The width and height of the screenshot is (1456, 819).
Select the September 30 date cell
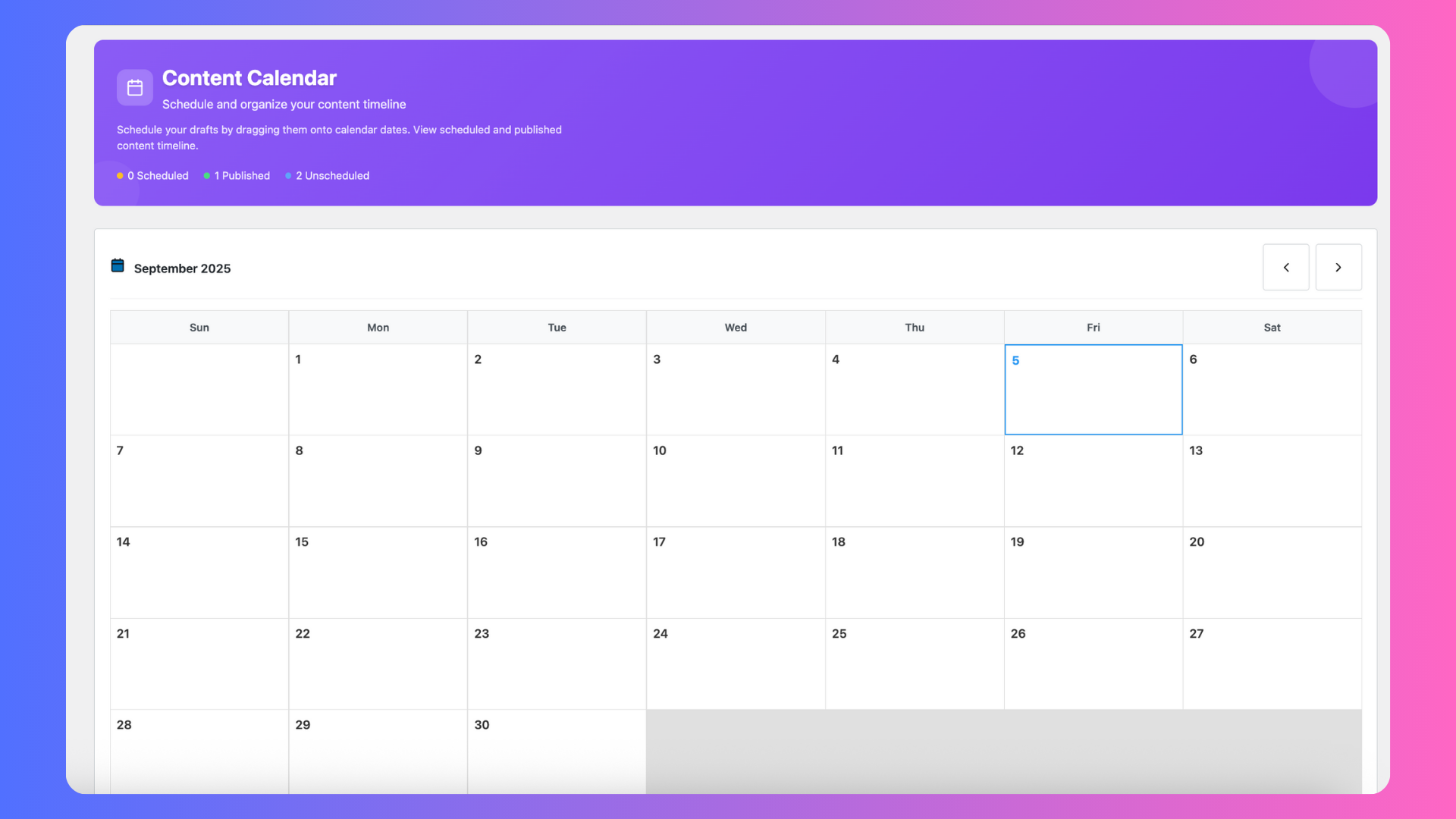coord(556,751)
